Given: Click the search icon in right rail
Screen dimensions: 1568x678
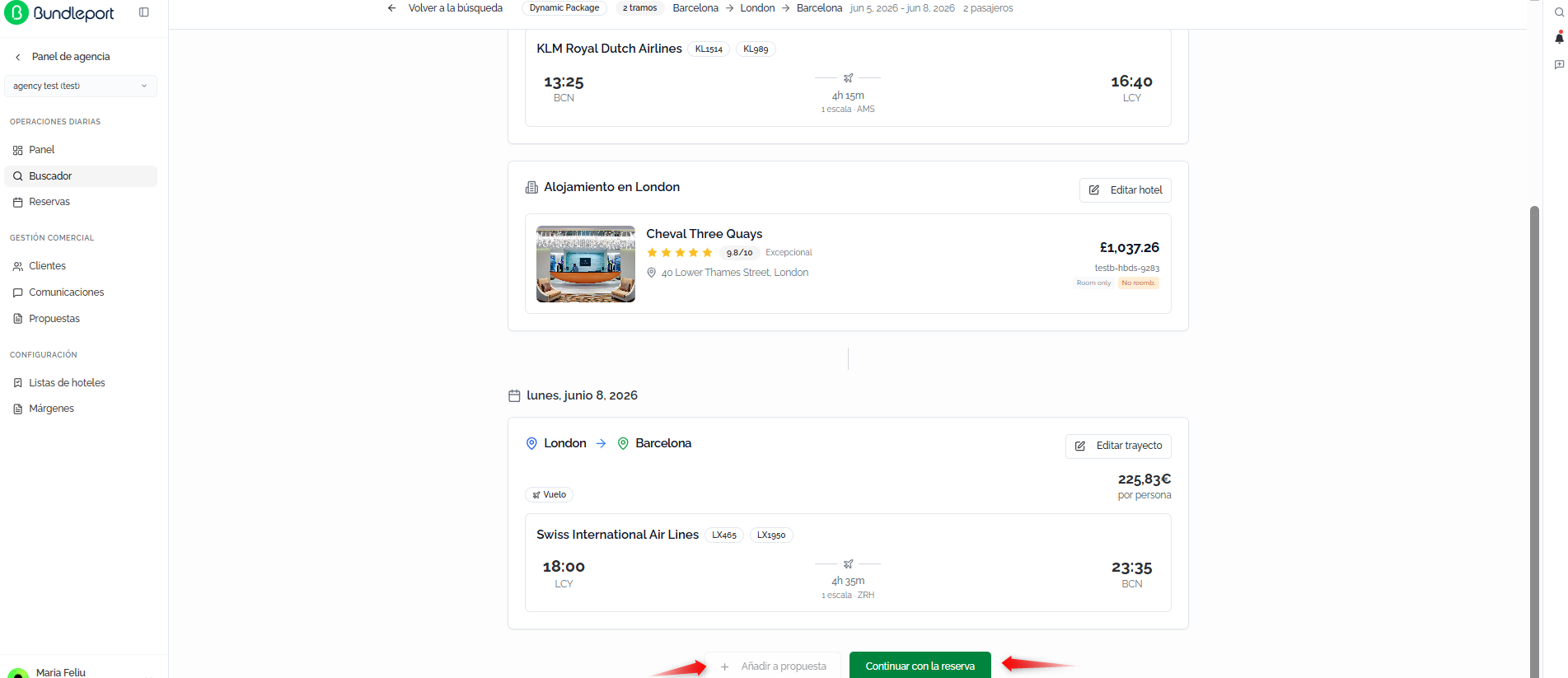Looking at the screenshot, I should pos(1559,12).
